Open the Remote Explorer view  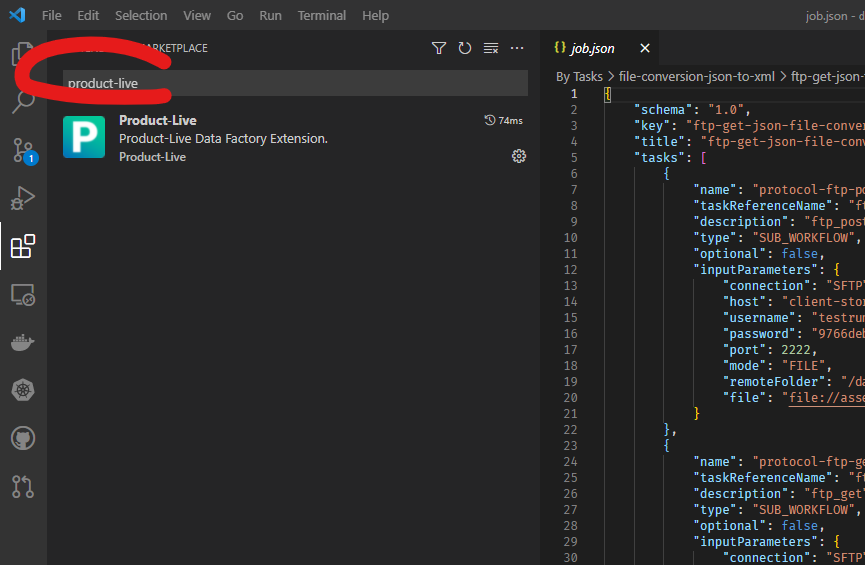click(x=22, y=294)
